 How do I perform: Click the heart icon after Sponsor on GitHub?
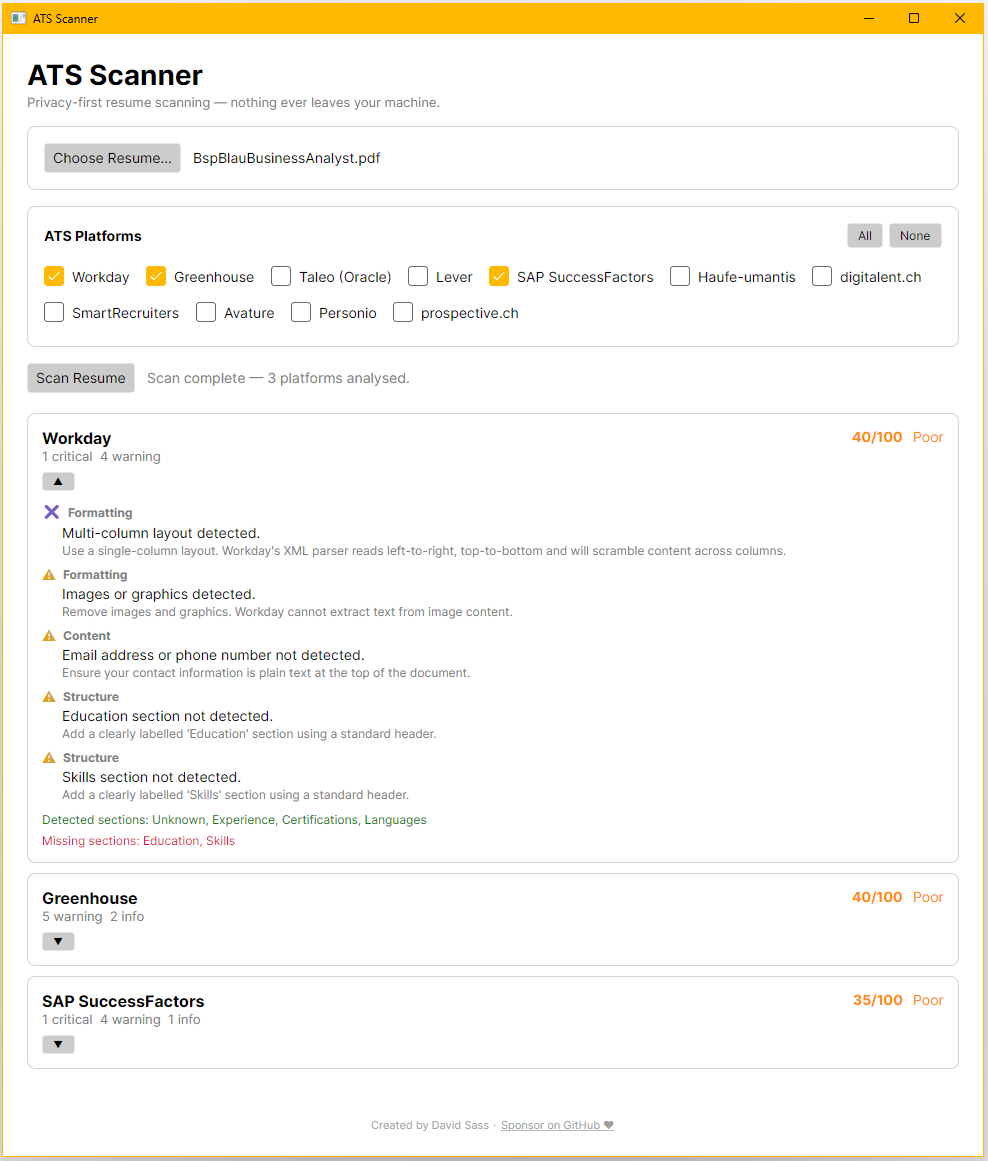(609, 1125)
